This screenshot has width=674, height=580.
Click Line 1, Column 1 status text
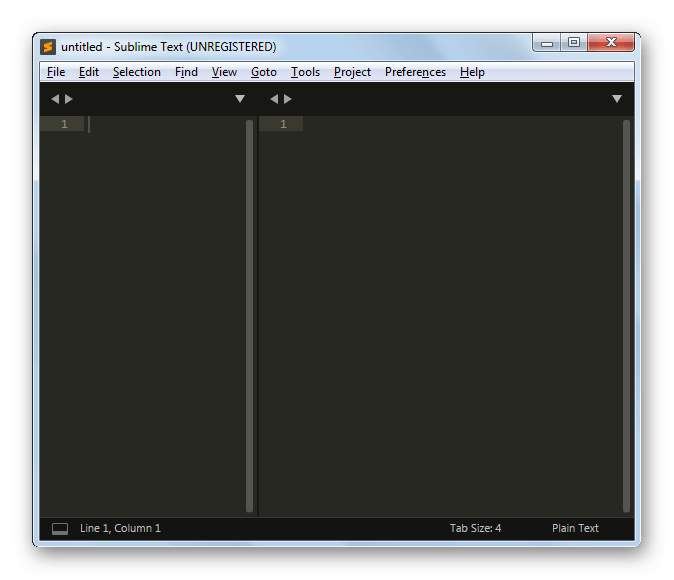(120, 528)
